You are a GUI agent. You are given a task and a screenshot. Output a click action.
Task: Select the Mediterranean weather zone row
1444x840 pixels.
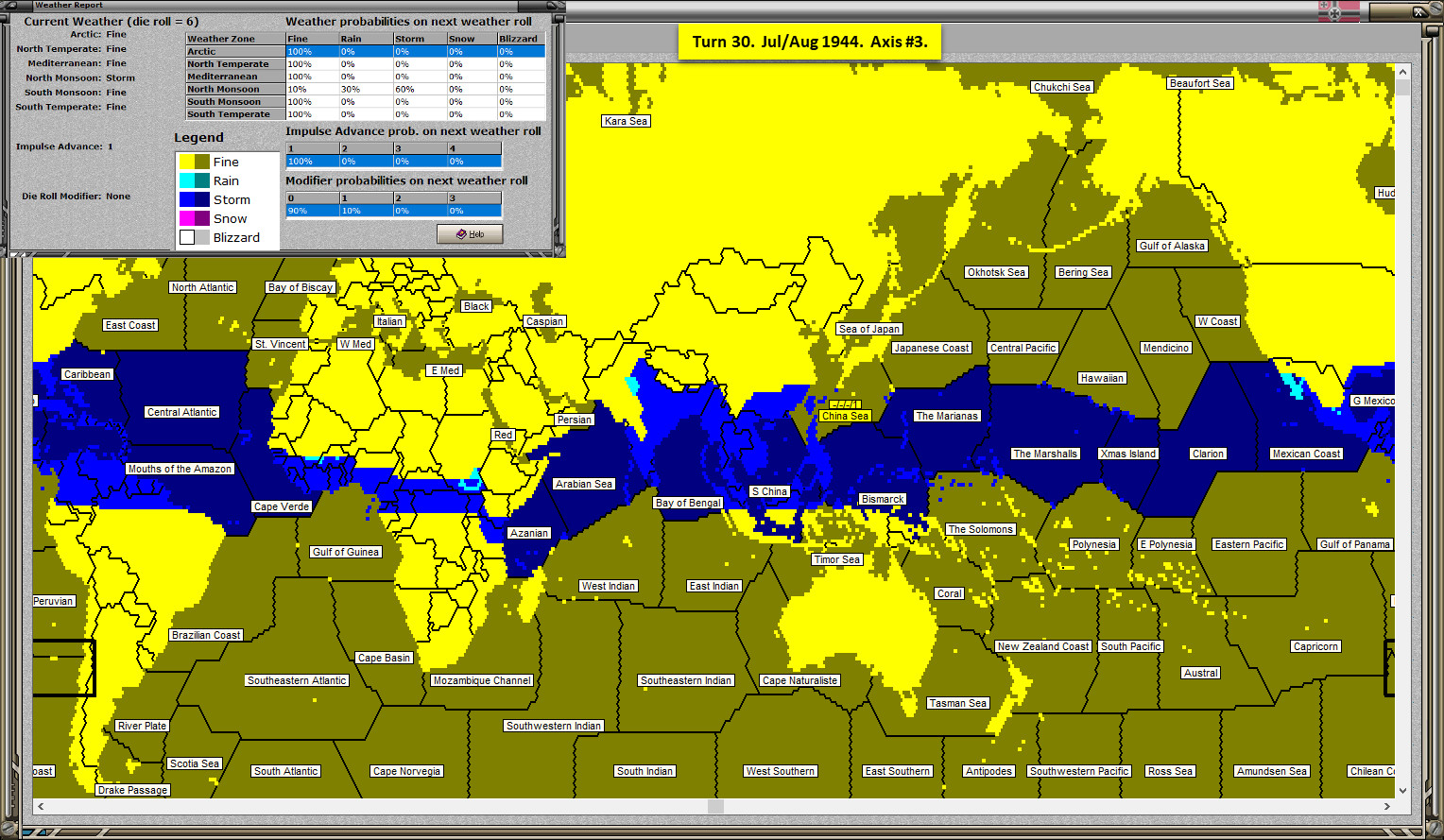coord(366,76)
